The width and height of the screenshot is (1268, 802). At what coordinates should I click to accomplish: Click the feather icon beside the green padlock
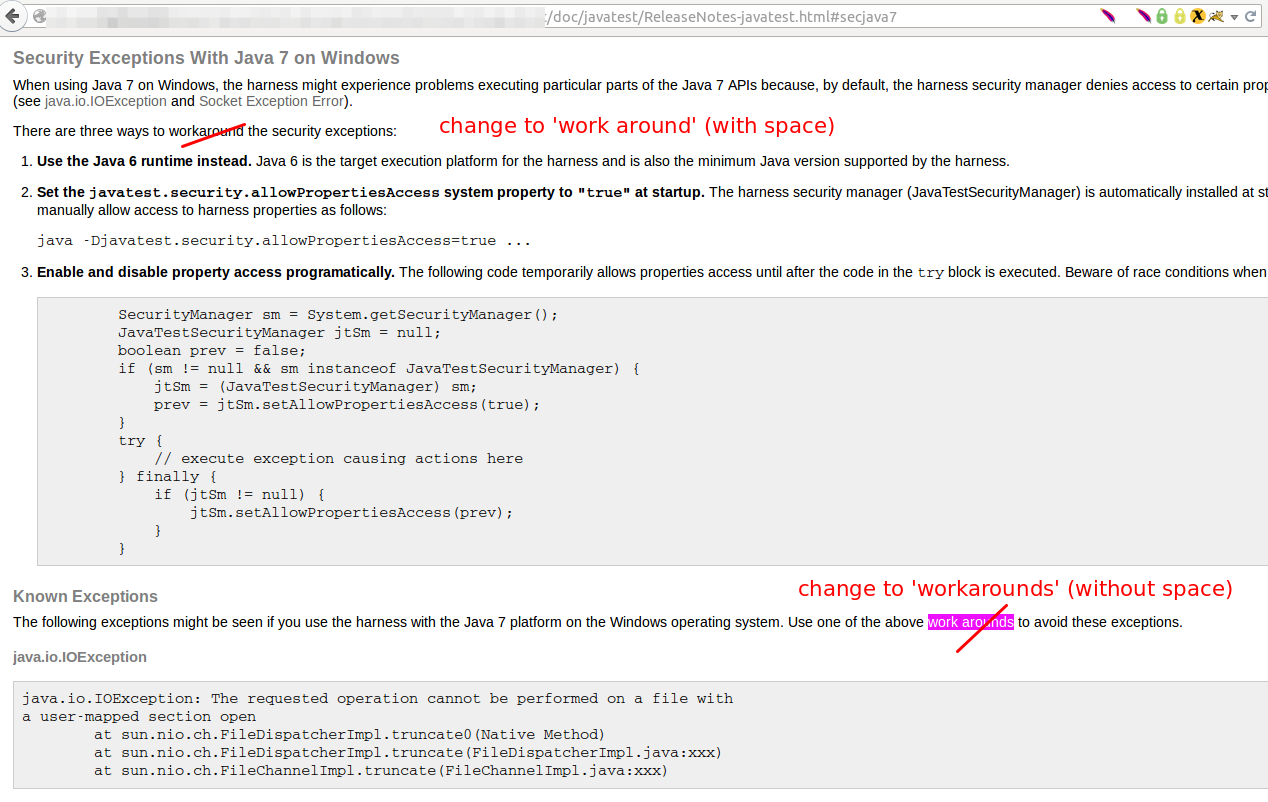coord(1143,16)
